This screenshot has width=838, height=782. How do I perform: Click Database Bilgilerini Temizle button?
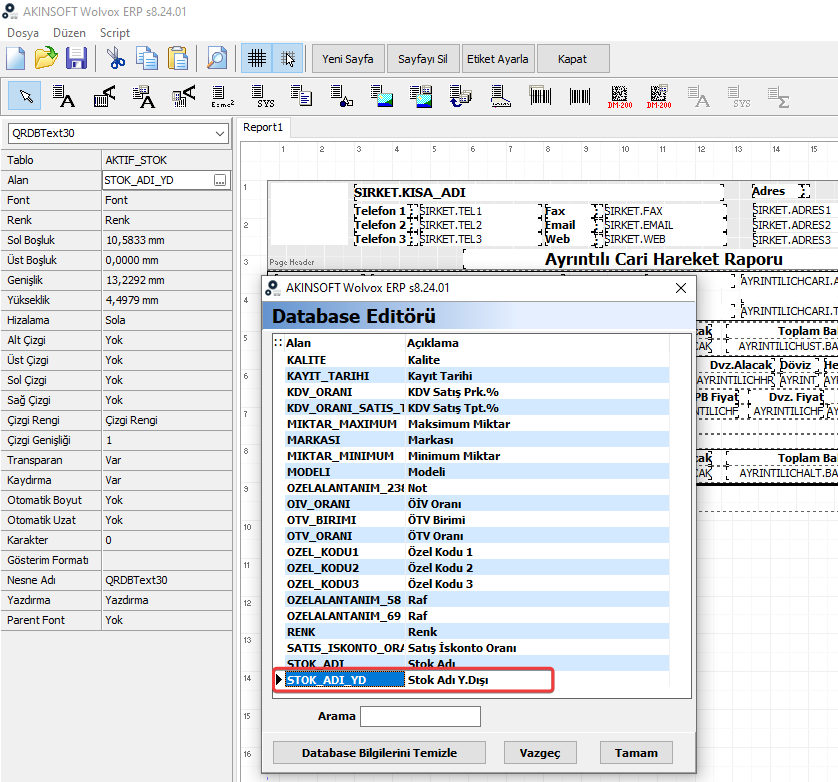tap(379, 753)
